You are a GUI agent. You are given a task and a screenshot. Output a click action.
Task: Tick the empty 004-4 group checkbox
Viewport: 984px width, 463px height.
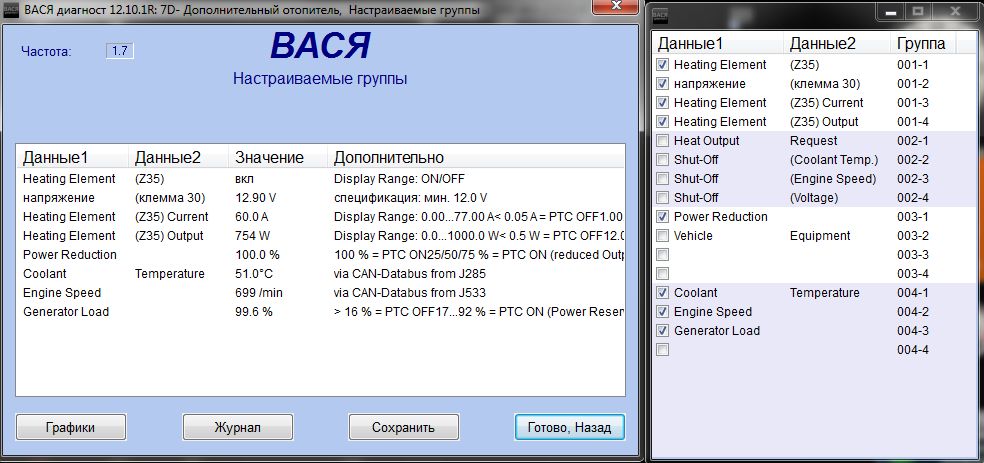662,350
